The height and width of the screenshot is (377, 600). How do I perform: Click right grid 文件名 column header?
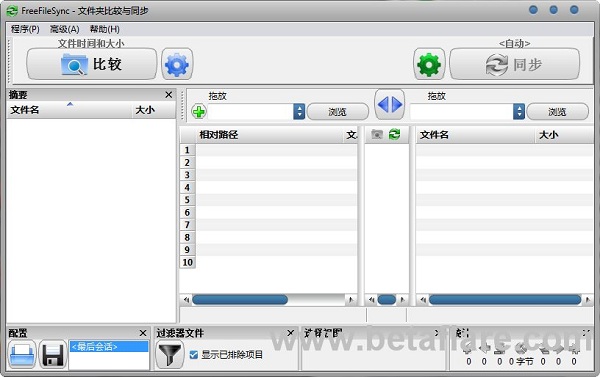pyautogui.click(x=475, y=135)
